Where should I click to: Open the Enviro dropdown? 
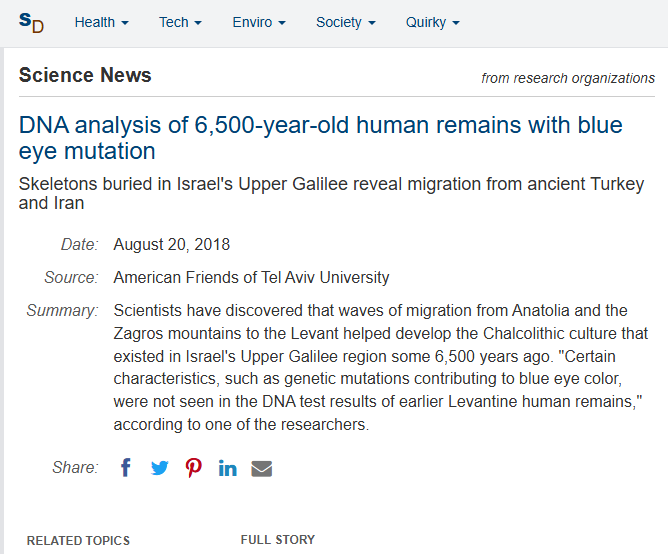click(259, 22)
